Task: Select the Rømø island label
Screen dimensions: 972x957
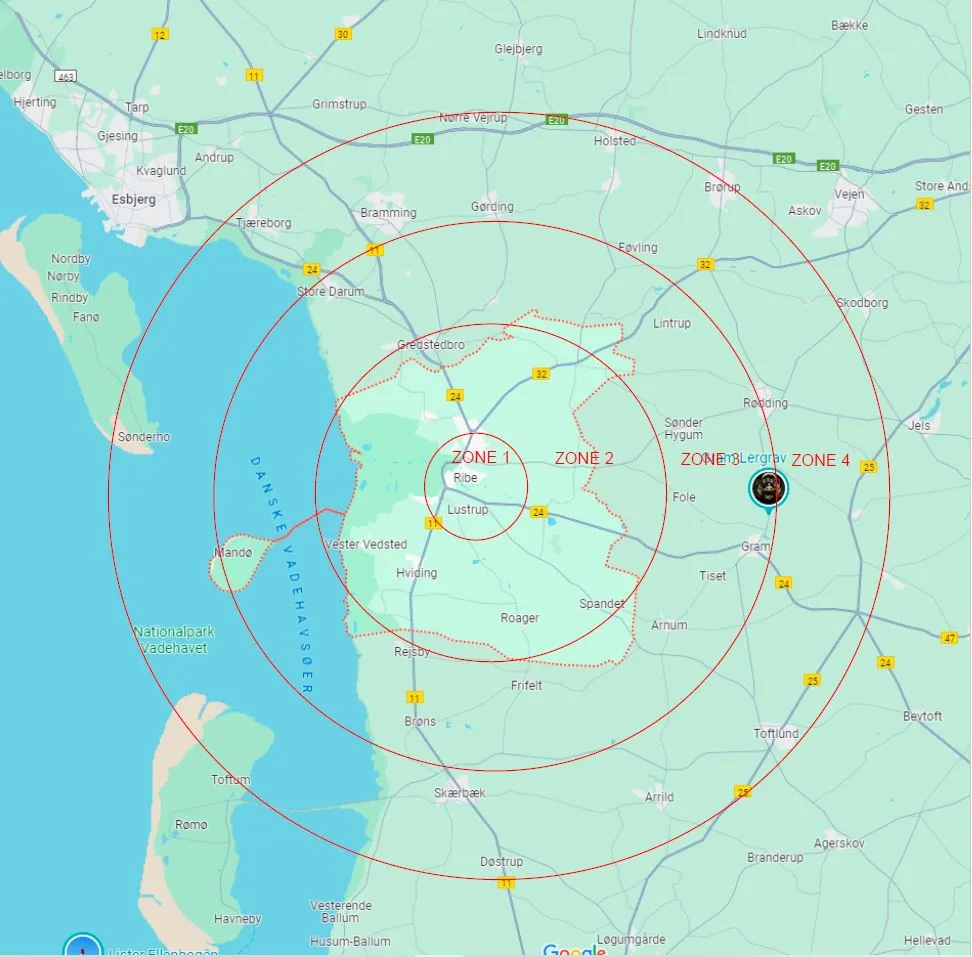Action: [x=190, y=825]
